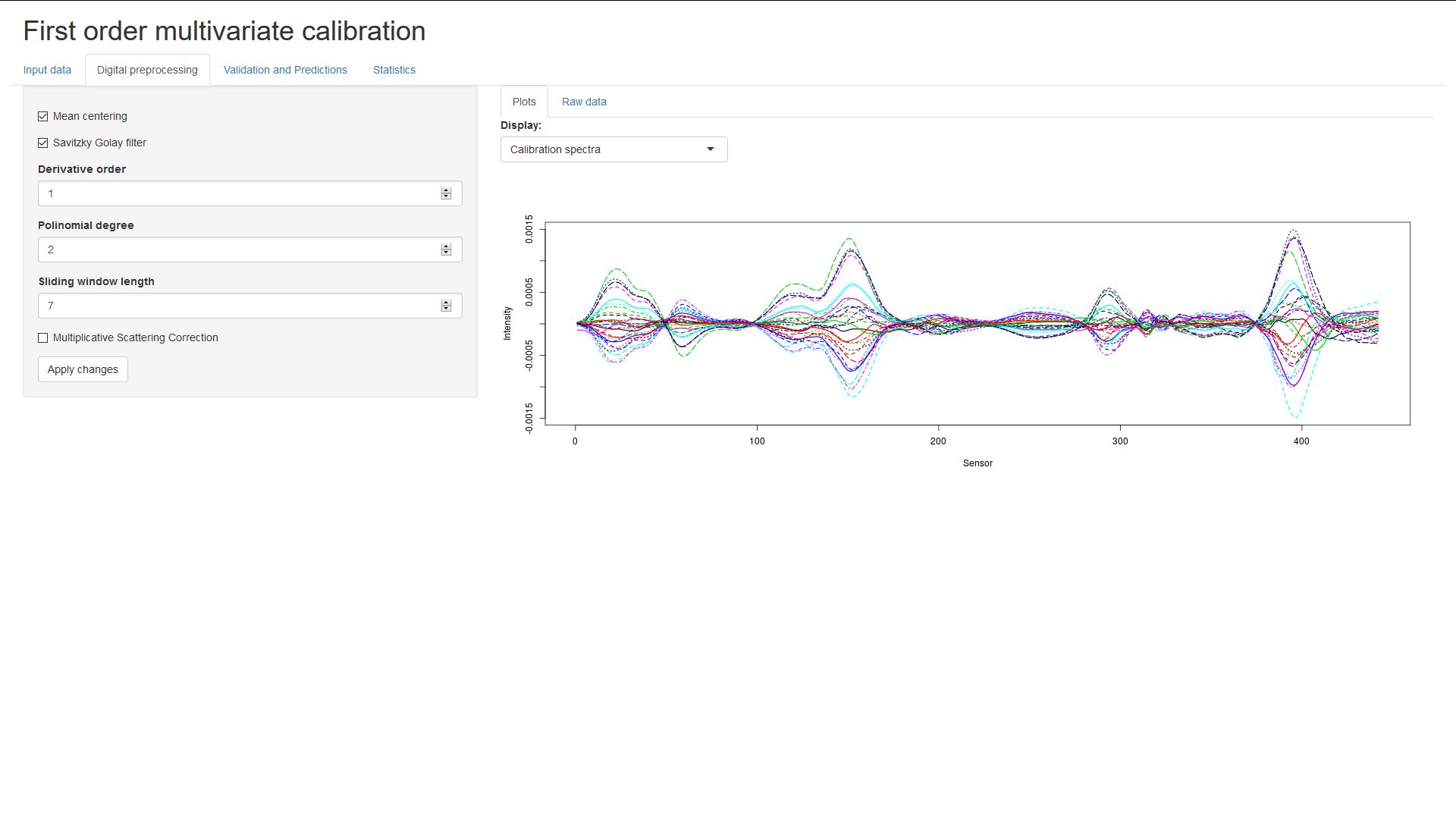Disable the Savitzky Golay filter checkbox
This screenshot has height=819, width=1456.
point(43,143)
